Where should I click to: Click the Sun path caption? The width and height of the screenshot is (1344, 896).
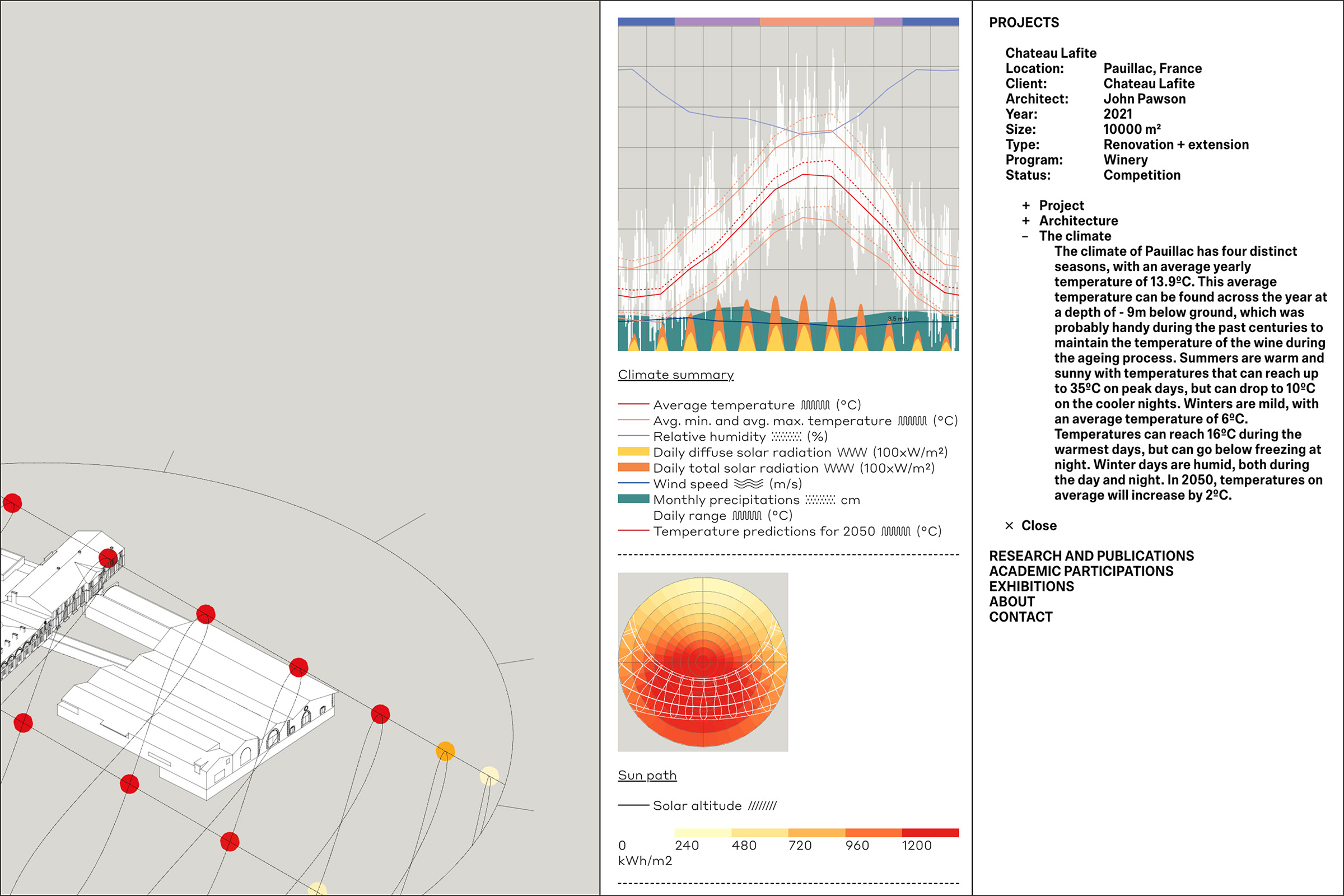(647, 776)
